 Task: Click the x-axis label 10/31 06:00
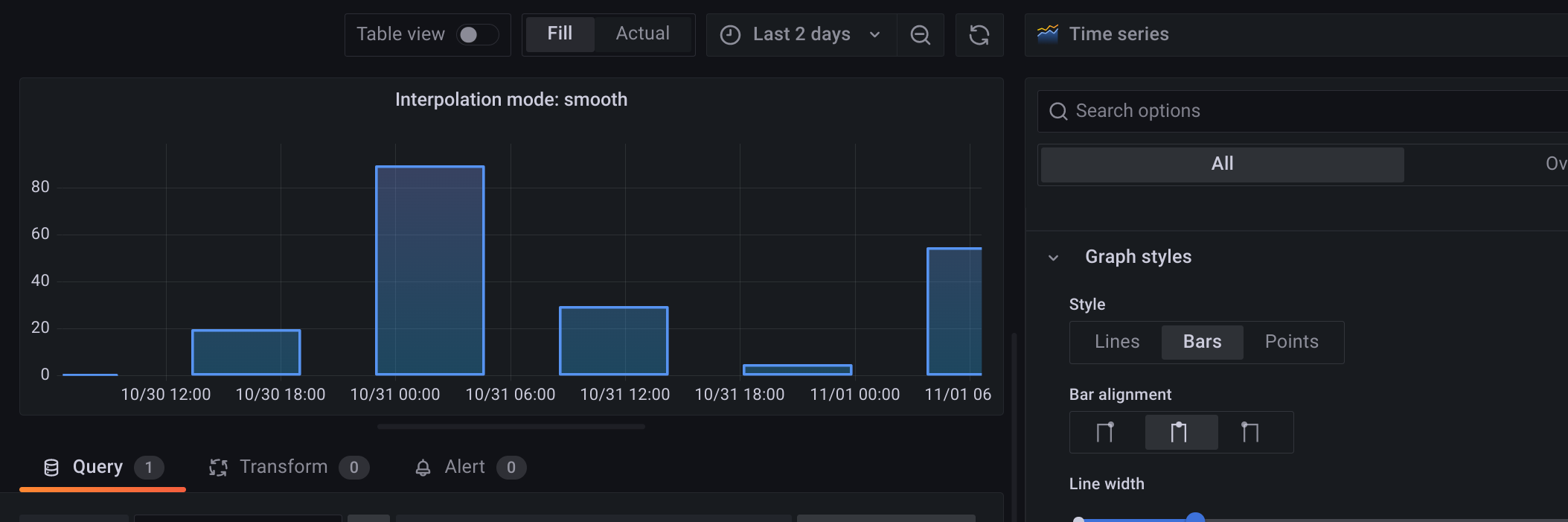pyautogui.click(x=511, y=395)
